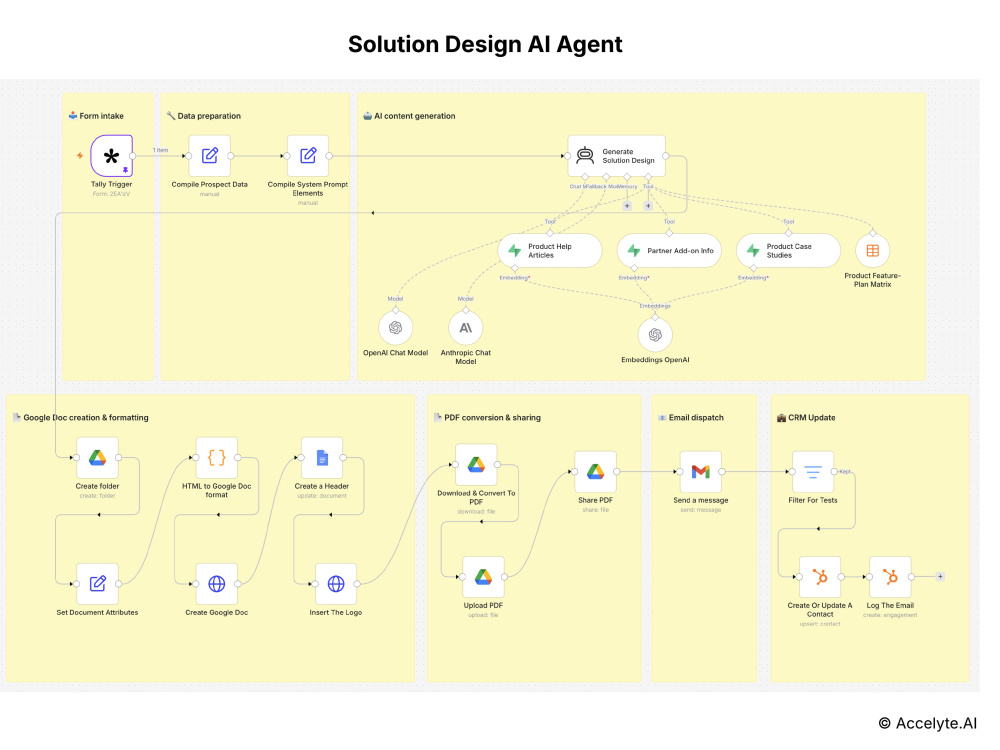Open the Create a Header Docs node

pyautogui.click(x=322, y=457)
